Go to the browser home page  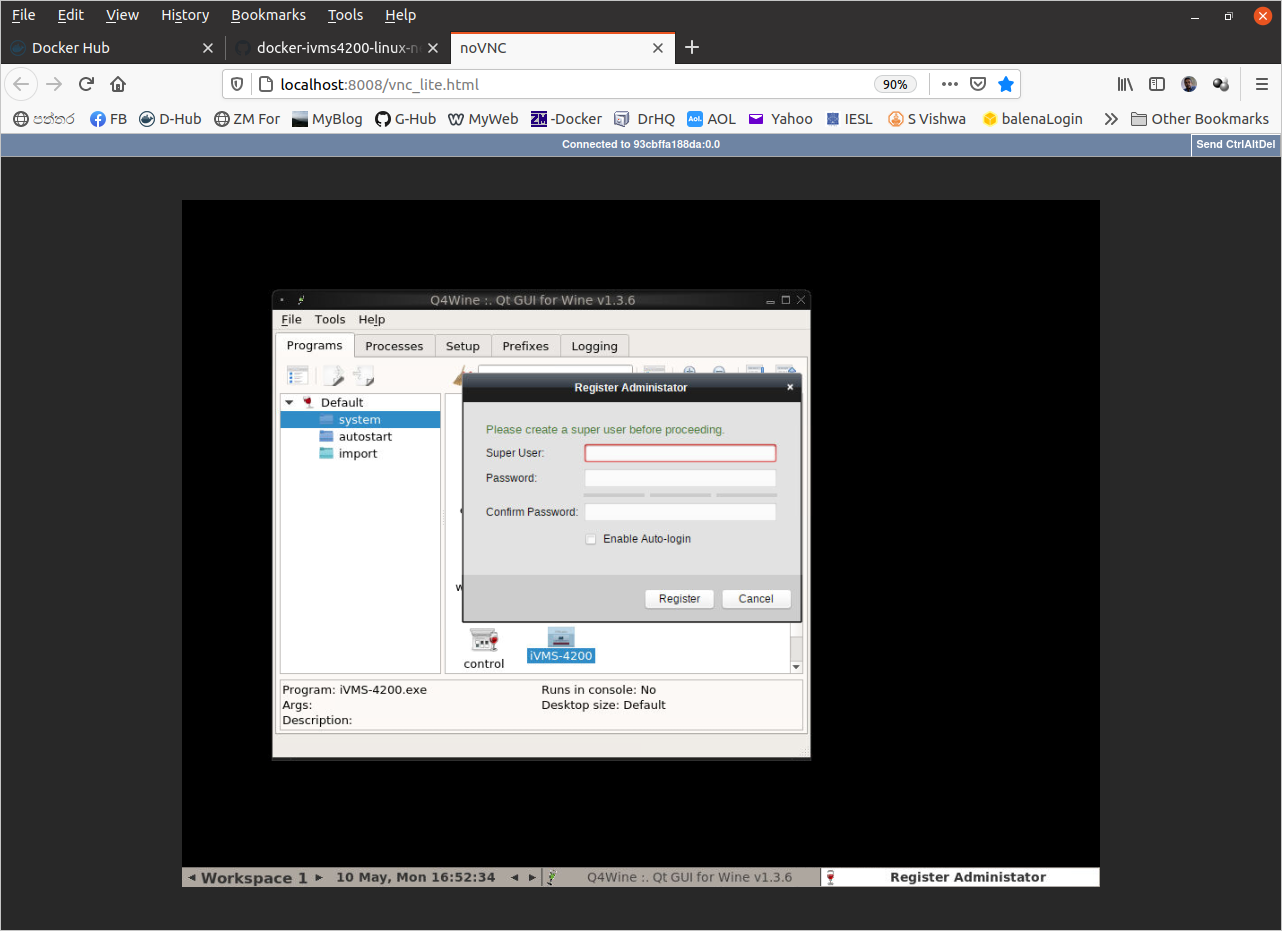coord(118,84)
